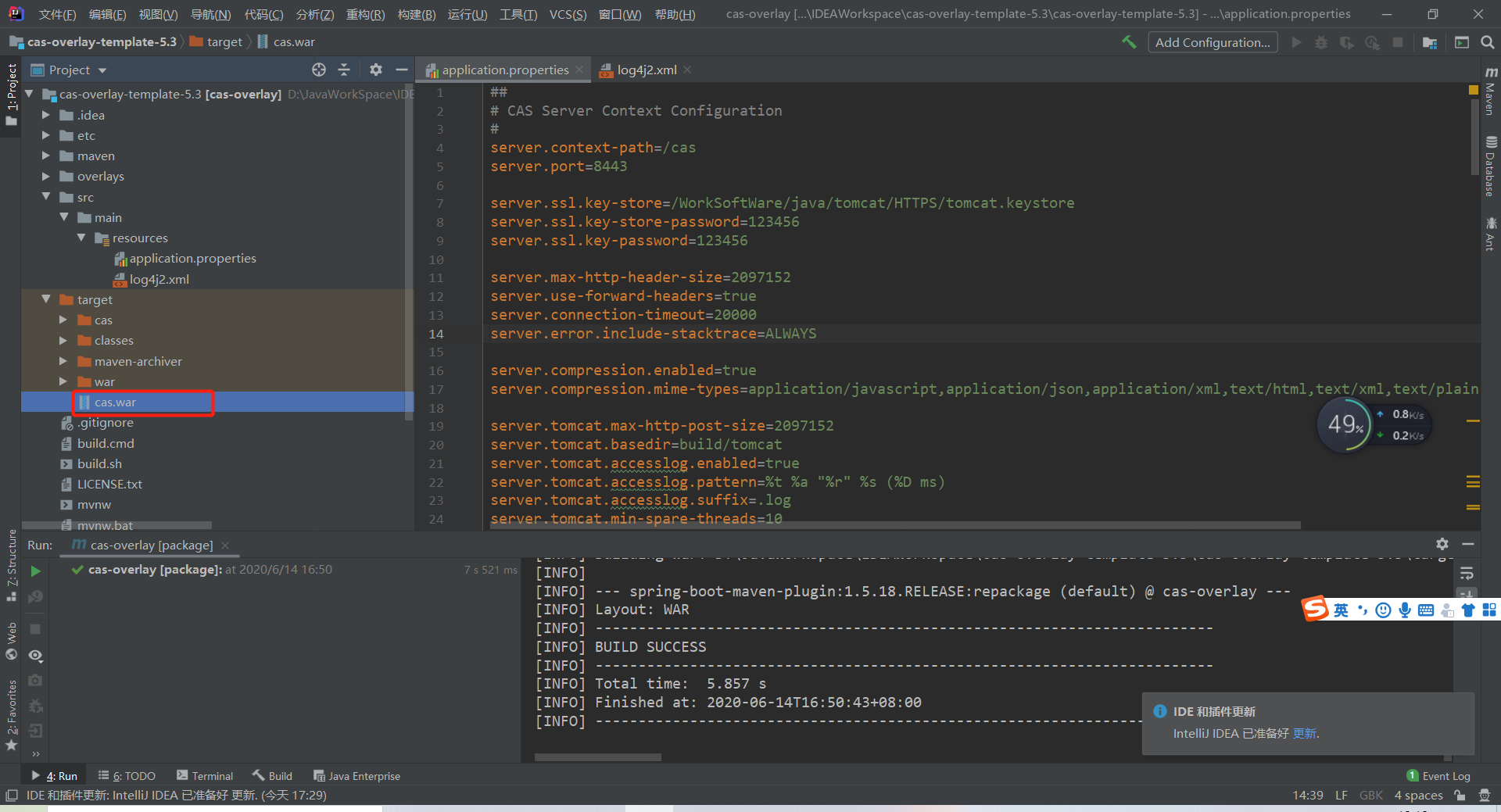Click the Run console horizontal scrollbar
This screenshot has height=812, width=1501.
click(x=598, y=757)
